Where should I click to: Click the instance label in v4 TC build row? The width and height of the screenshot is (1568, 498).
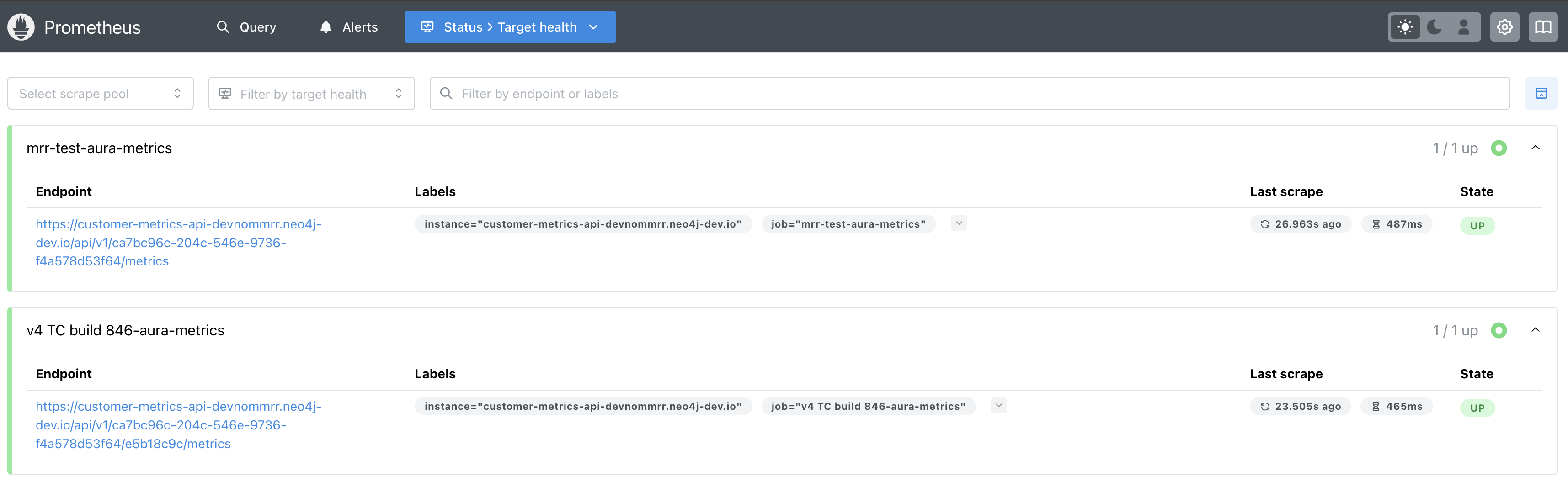tap(583, 406)
